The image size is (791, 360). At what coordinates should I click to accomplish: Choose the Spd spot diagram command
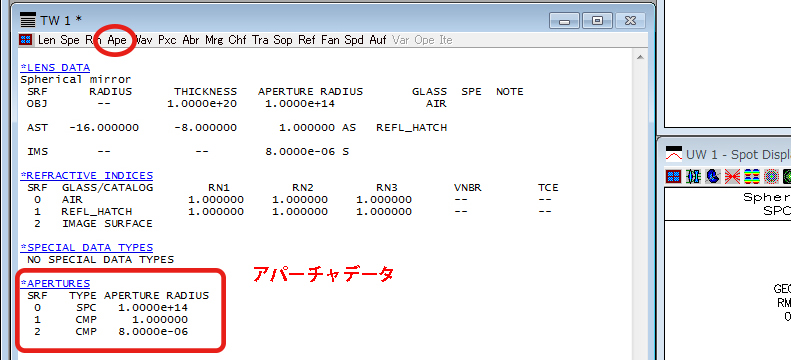354,40
